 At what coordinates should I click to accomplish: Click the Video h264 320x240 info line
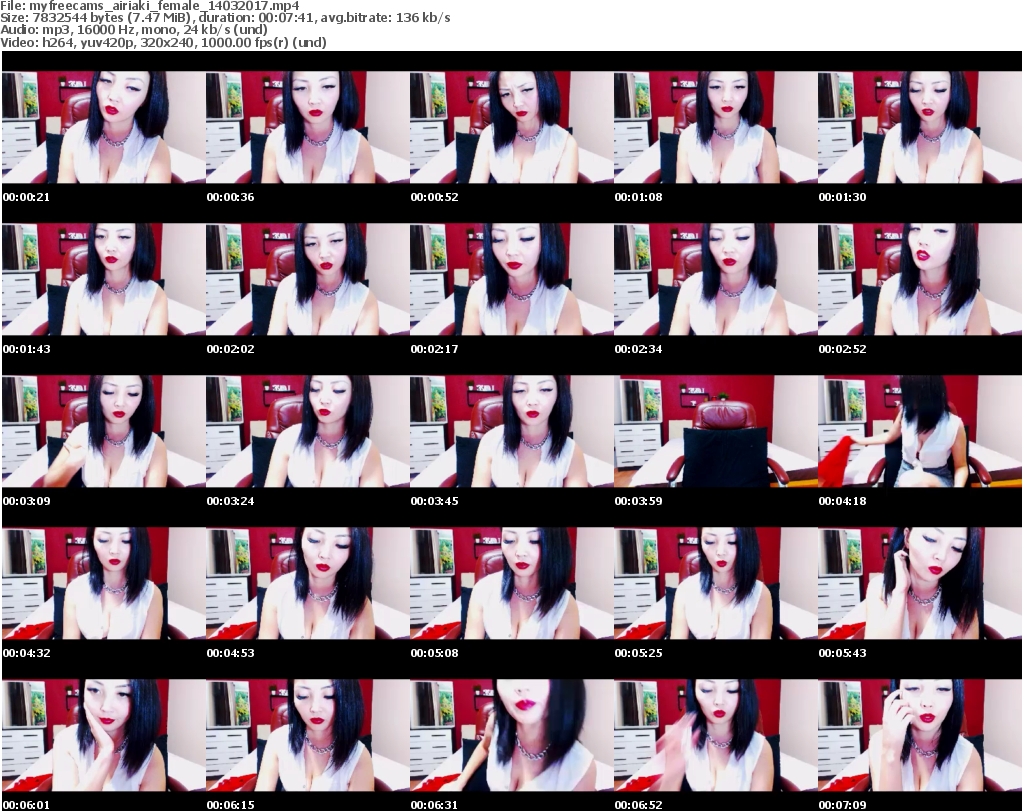[163, 42]
